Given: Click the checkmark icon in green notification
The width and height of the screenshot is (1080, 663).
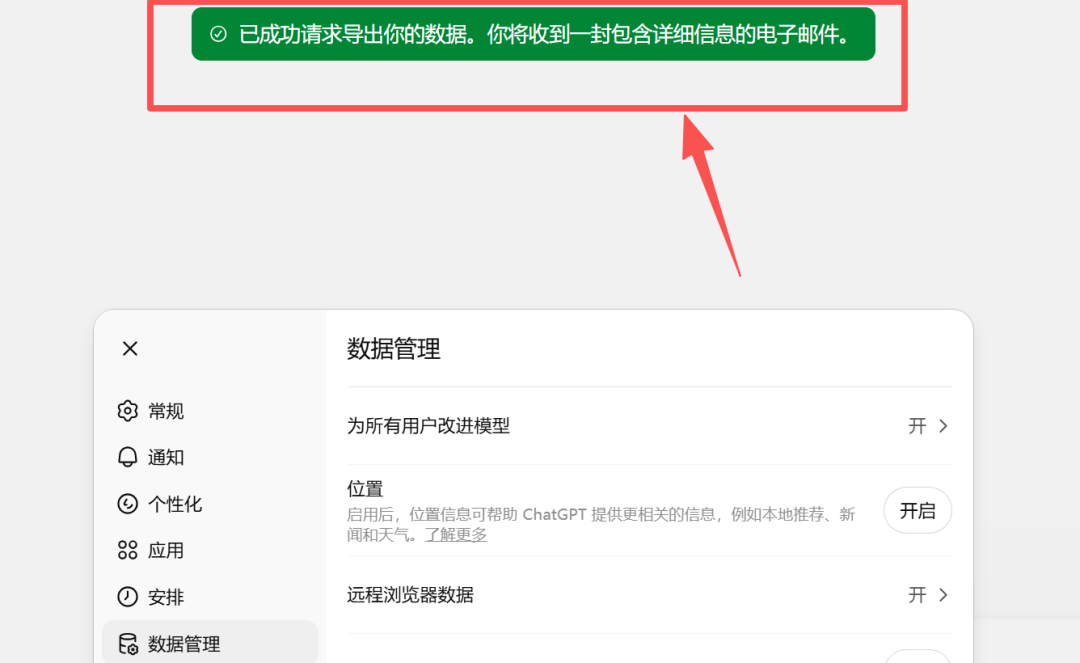Looking at the screenshot, I should click(x=218, y=34).
